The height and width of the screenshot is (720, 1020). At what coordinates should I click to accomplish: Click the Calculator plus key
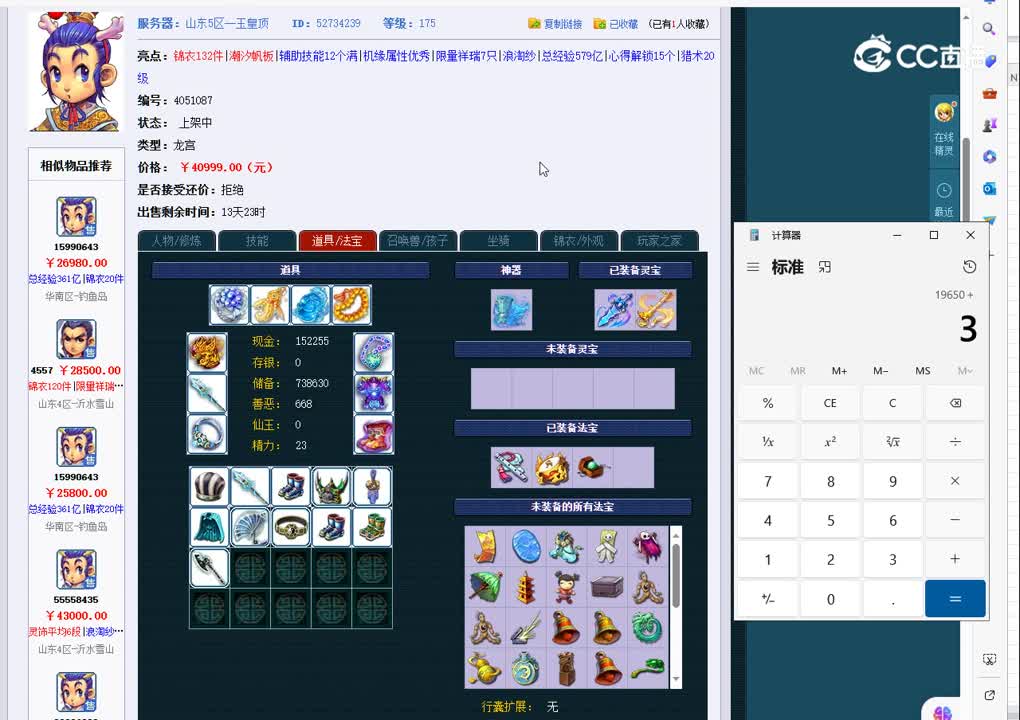pos(955,559)
